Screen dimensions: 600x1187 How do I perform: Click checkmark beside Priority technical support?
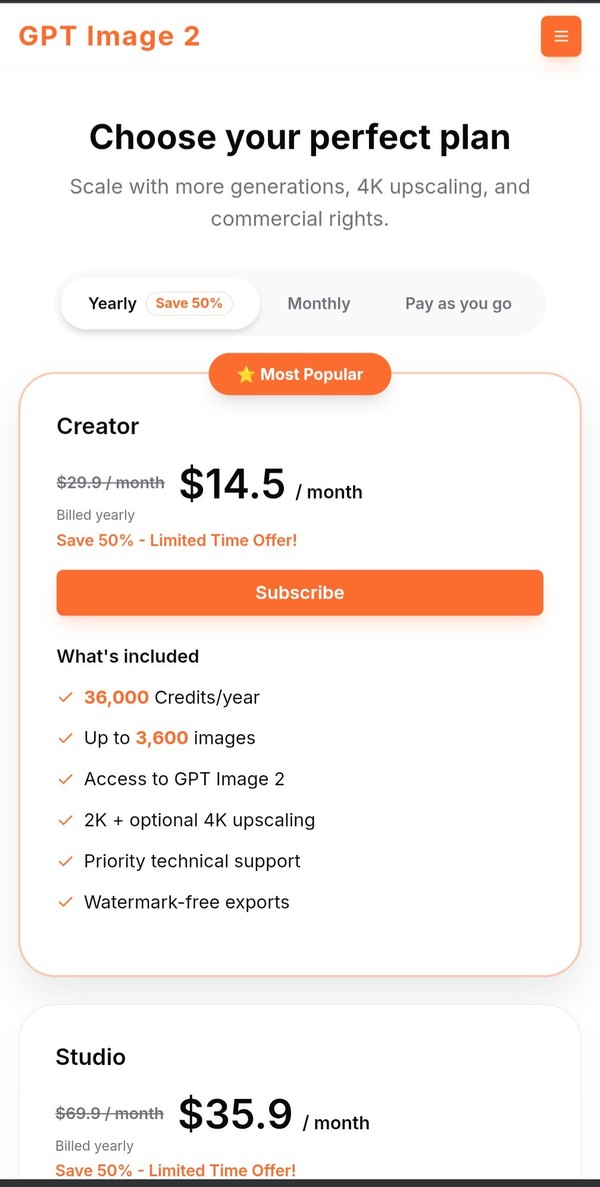[66, 861]
